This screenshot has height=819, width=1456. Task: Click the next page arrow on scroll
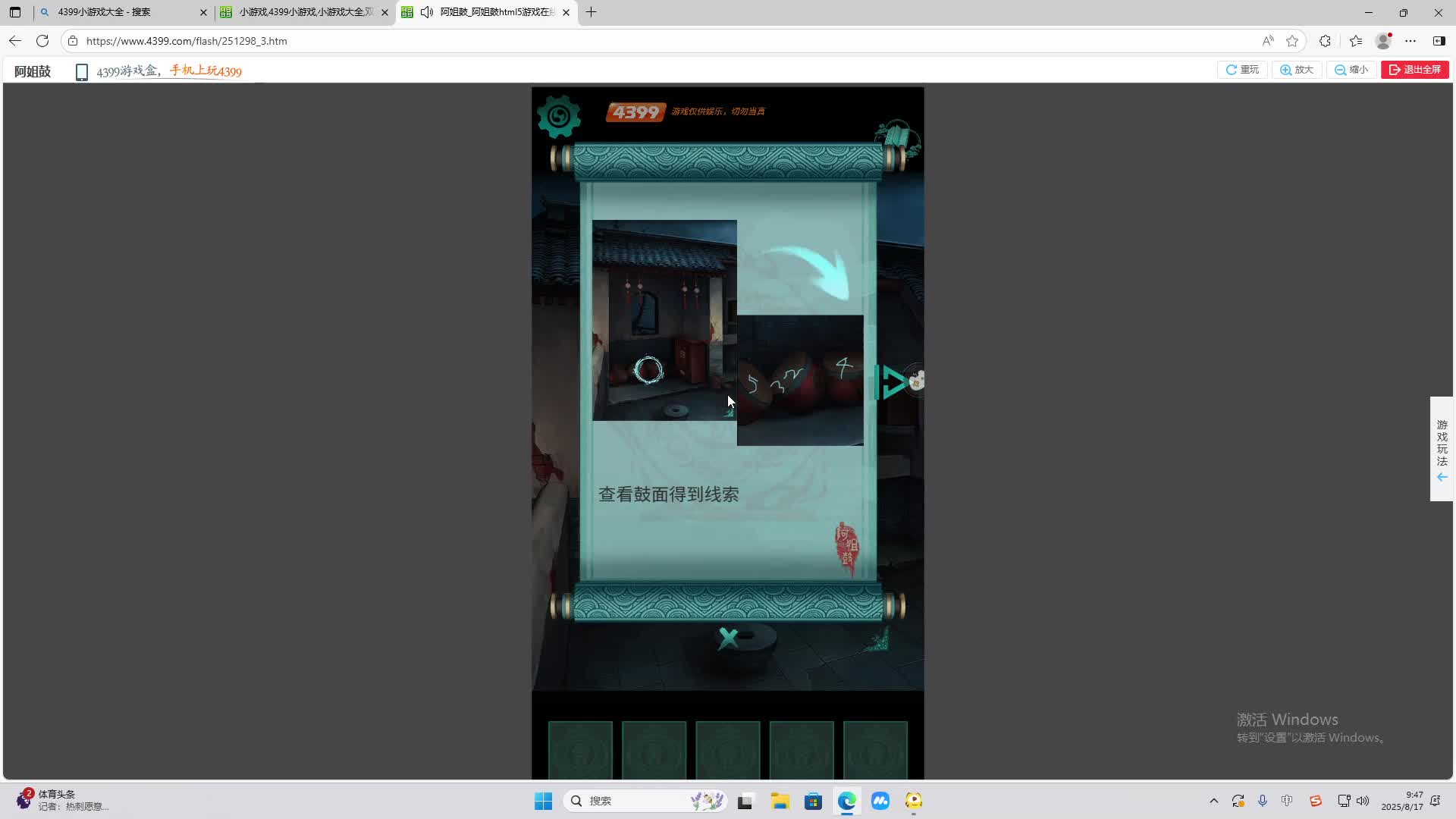(x=893, y=381)
